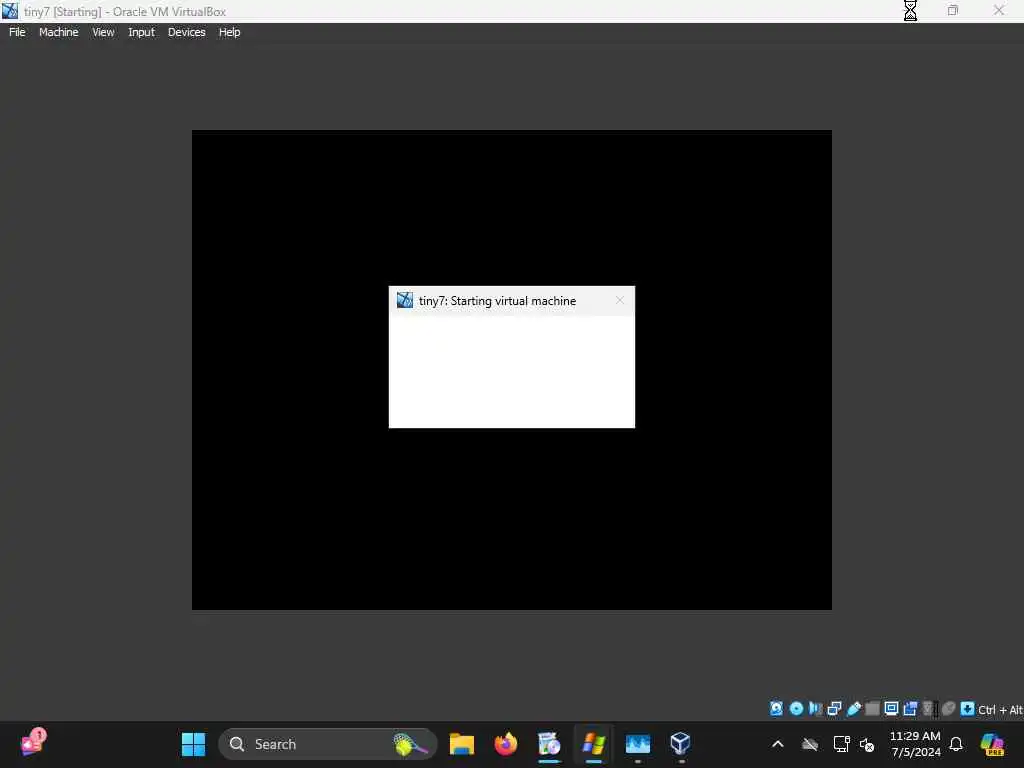Close the tiny7 VirtualBox window
1024x768 pixels.
pos(999,10)
